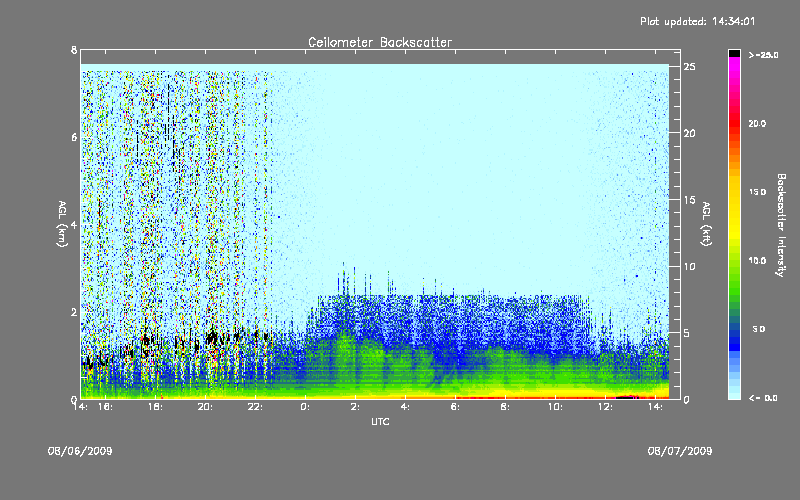
Task: Click the 'Plot updated: 14:34:01' timestamp
Action: pyautogui.click(x=697, y=21)
